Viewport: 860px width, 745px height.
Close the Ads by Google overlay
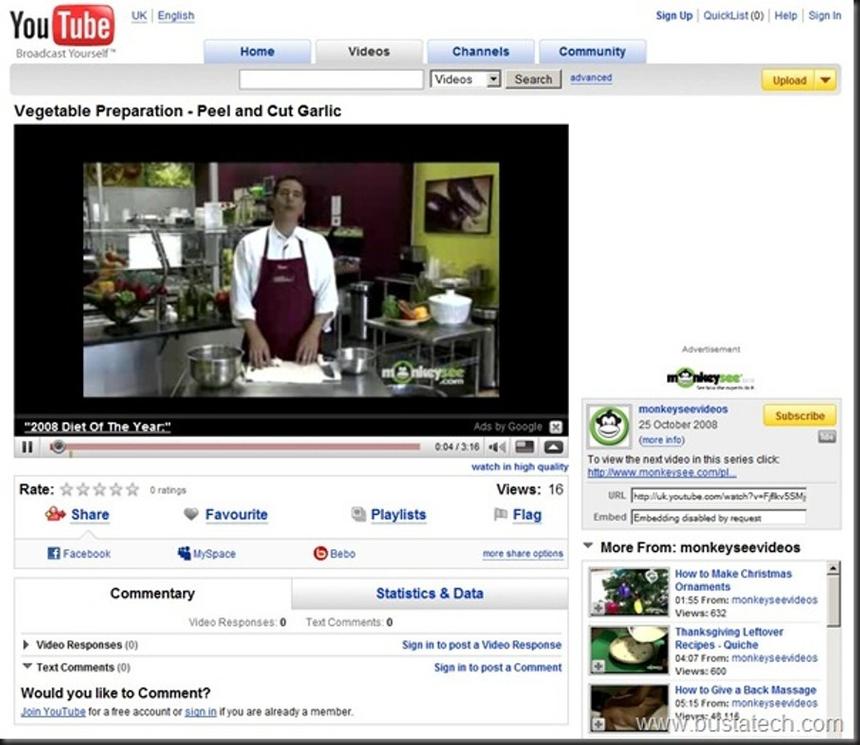click(x=556, y=427)
